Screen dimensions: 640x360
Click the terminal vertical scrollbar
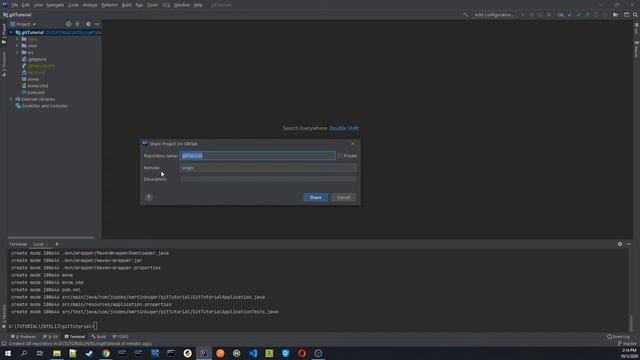tap(631, 323)
